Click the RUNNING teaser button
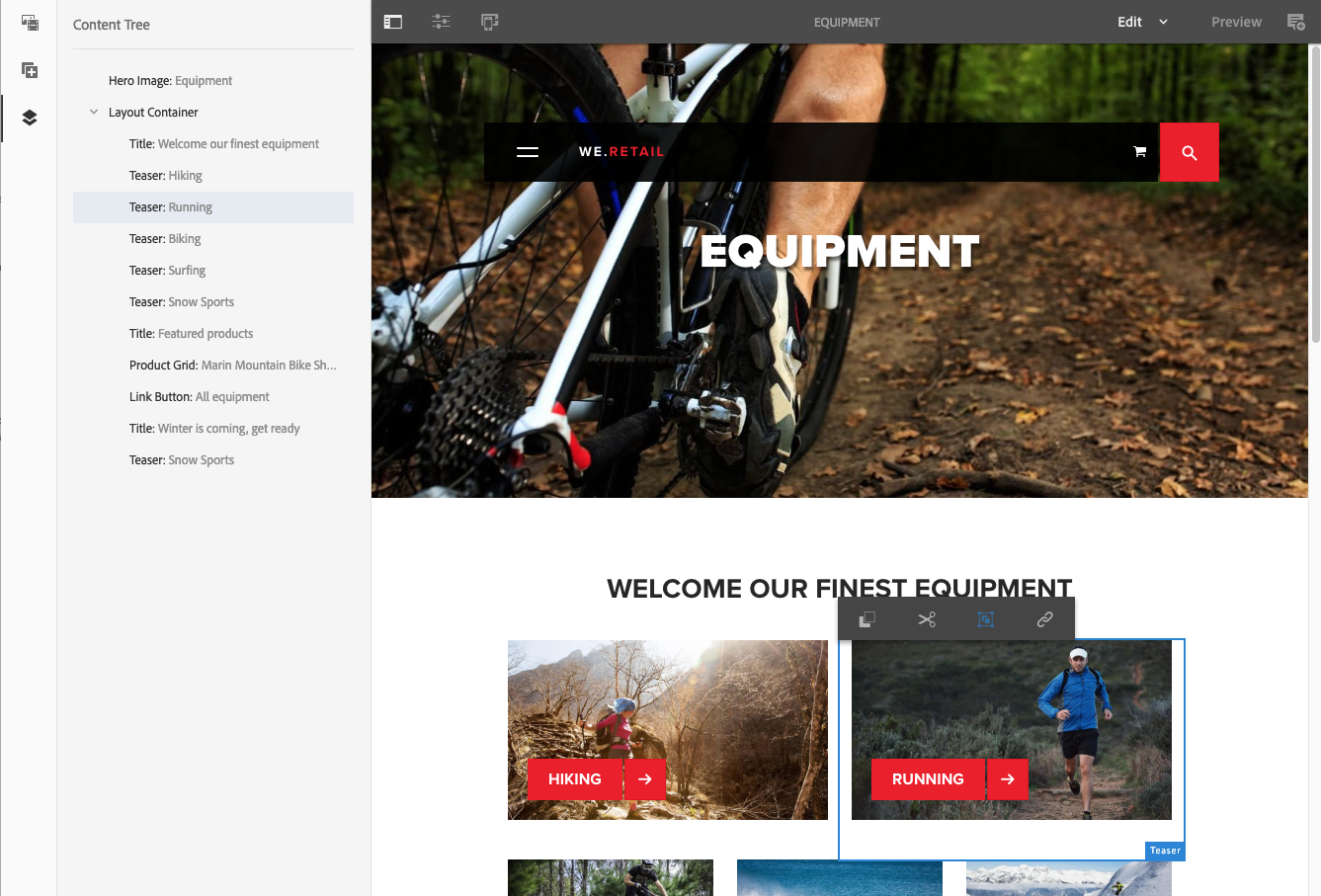The width and height of the screenshot is (1321, 896). pos(928,779)
